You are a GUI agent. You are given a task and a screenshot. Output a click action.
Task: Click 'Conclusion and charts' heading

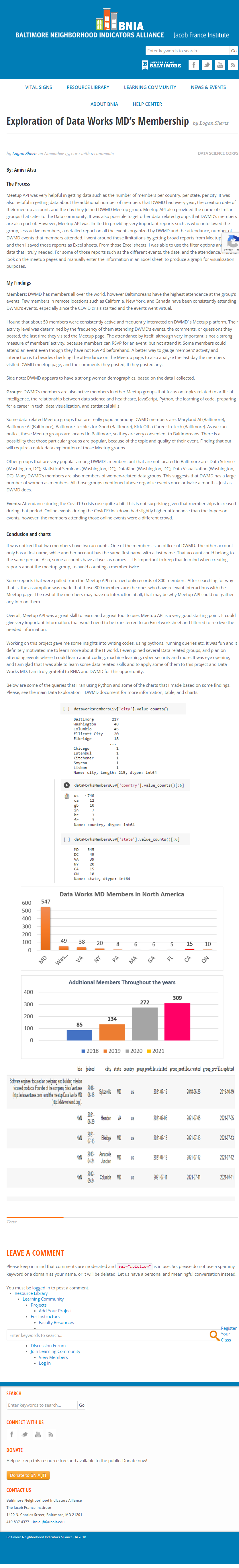29,534
